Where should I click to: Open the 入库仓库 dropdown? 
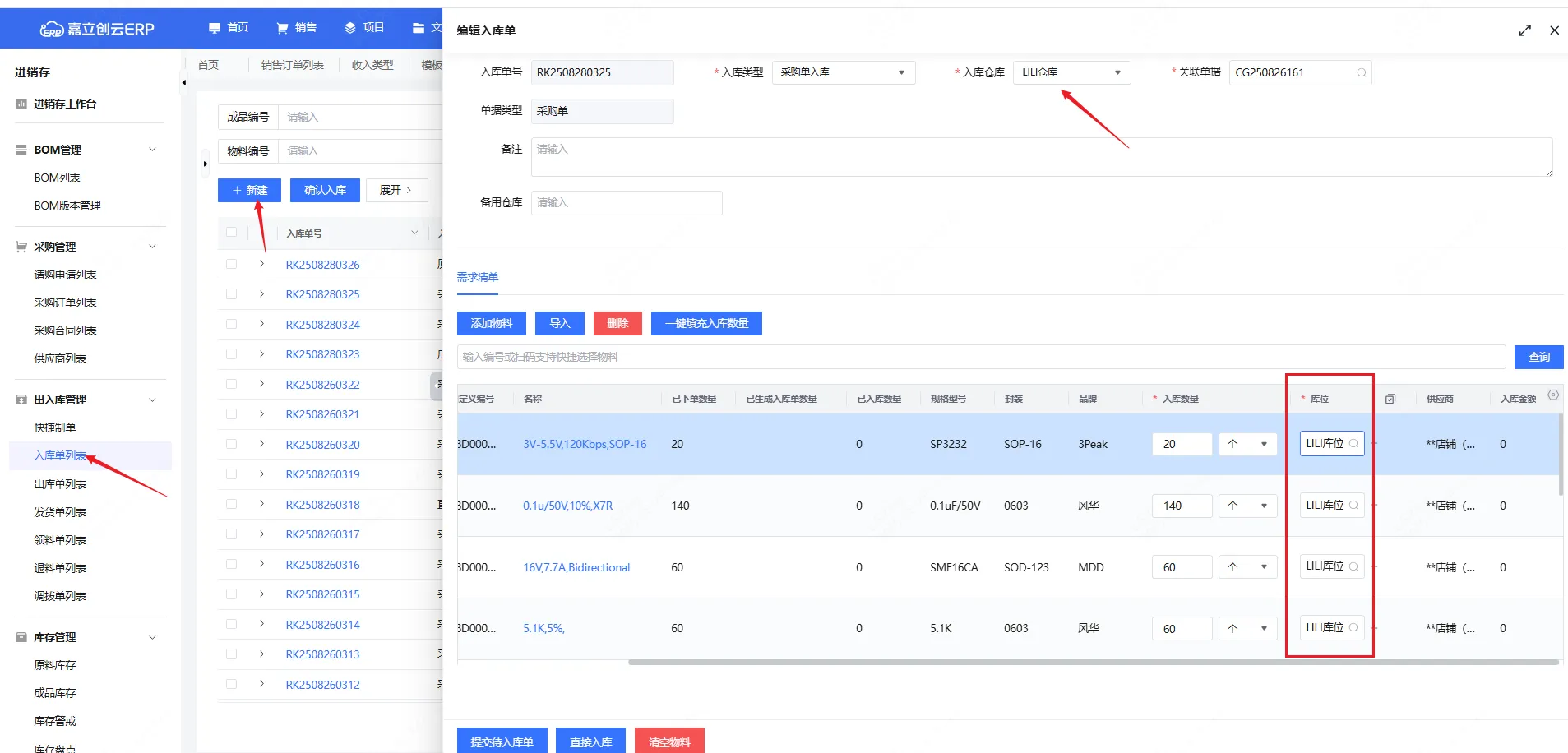(1071, 72)
